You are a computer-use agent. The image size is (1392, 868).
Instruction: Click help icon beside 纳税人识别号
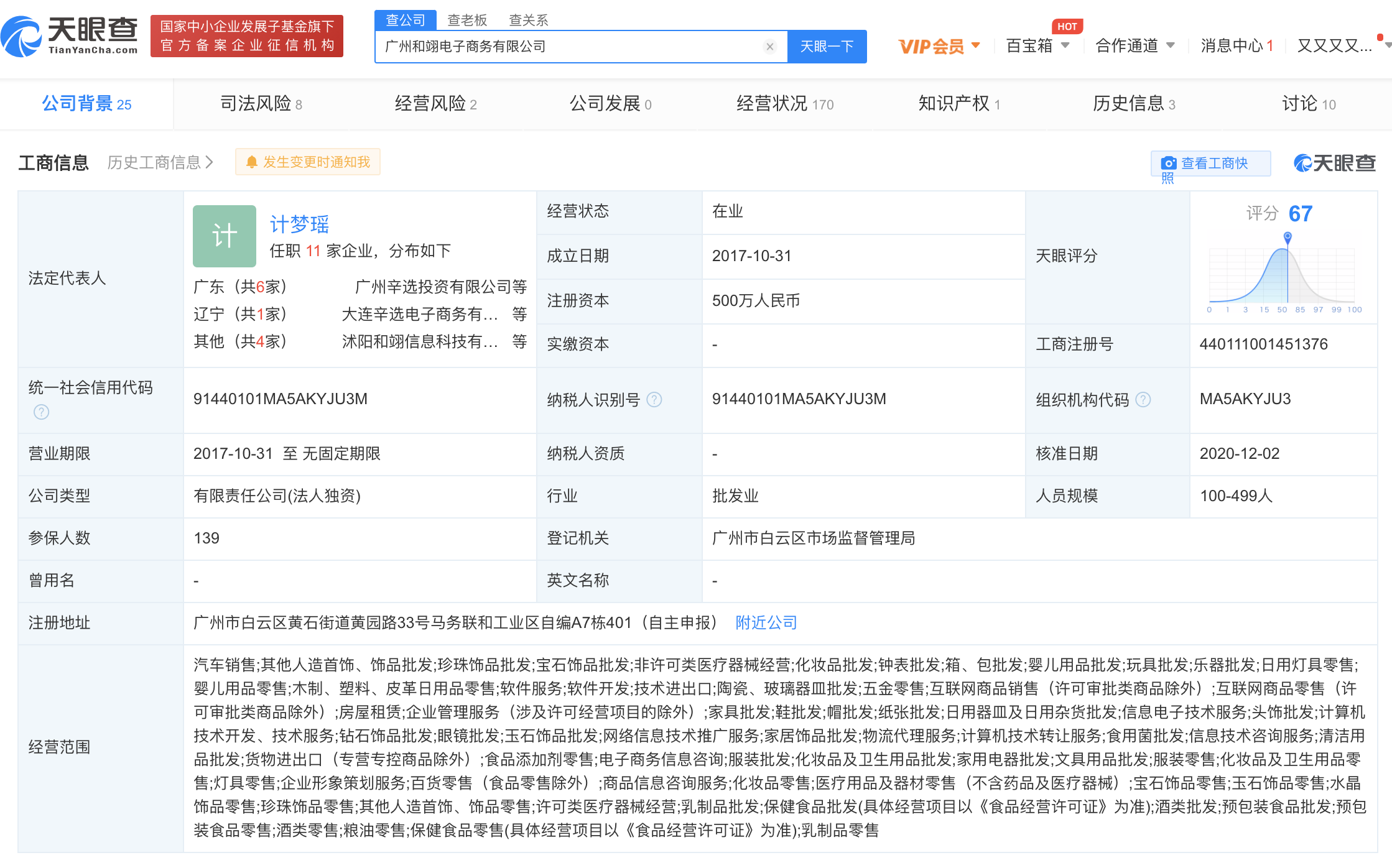point(654,400)
